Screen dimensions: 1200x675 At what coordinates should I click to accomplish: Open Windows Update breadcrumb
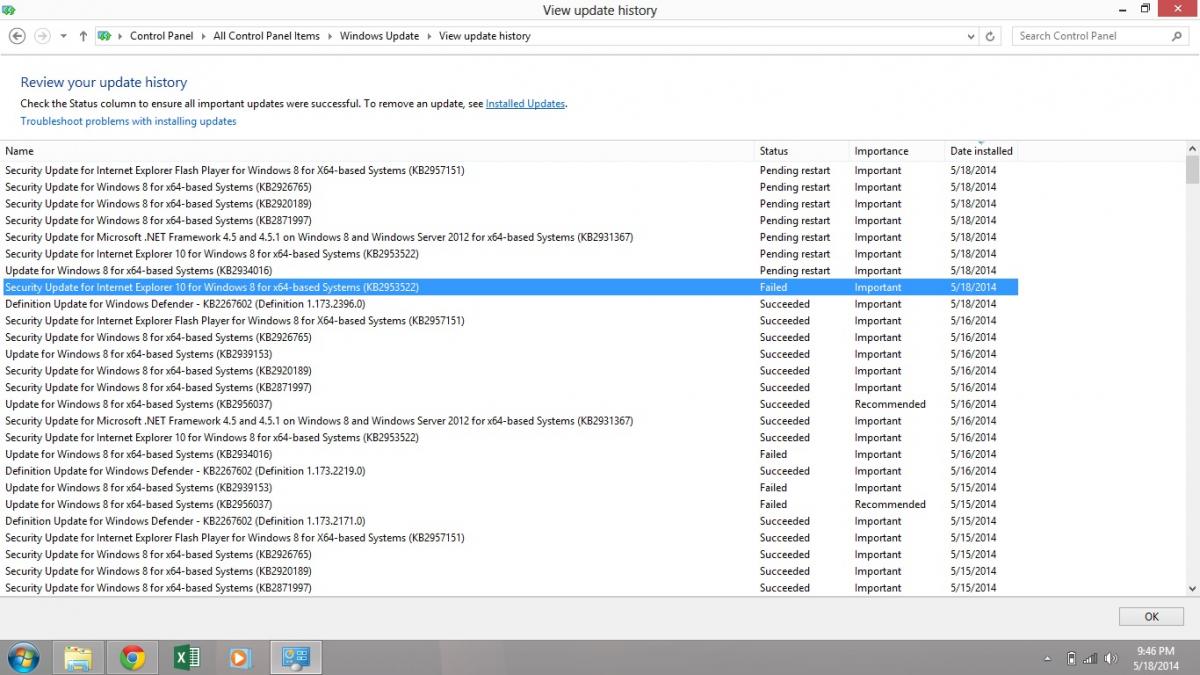pyautogui.click(x=379, y=36)
